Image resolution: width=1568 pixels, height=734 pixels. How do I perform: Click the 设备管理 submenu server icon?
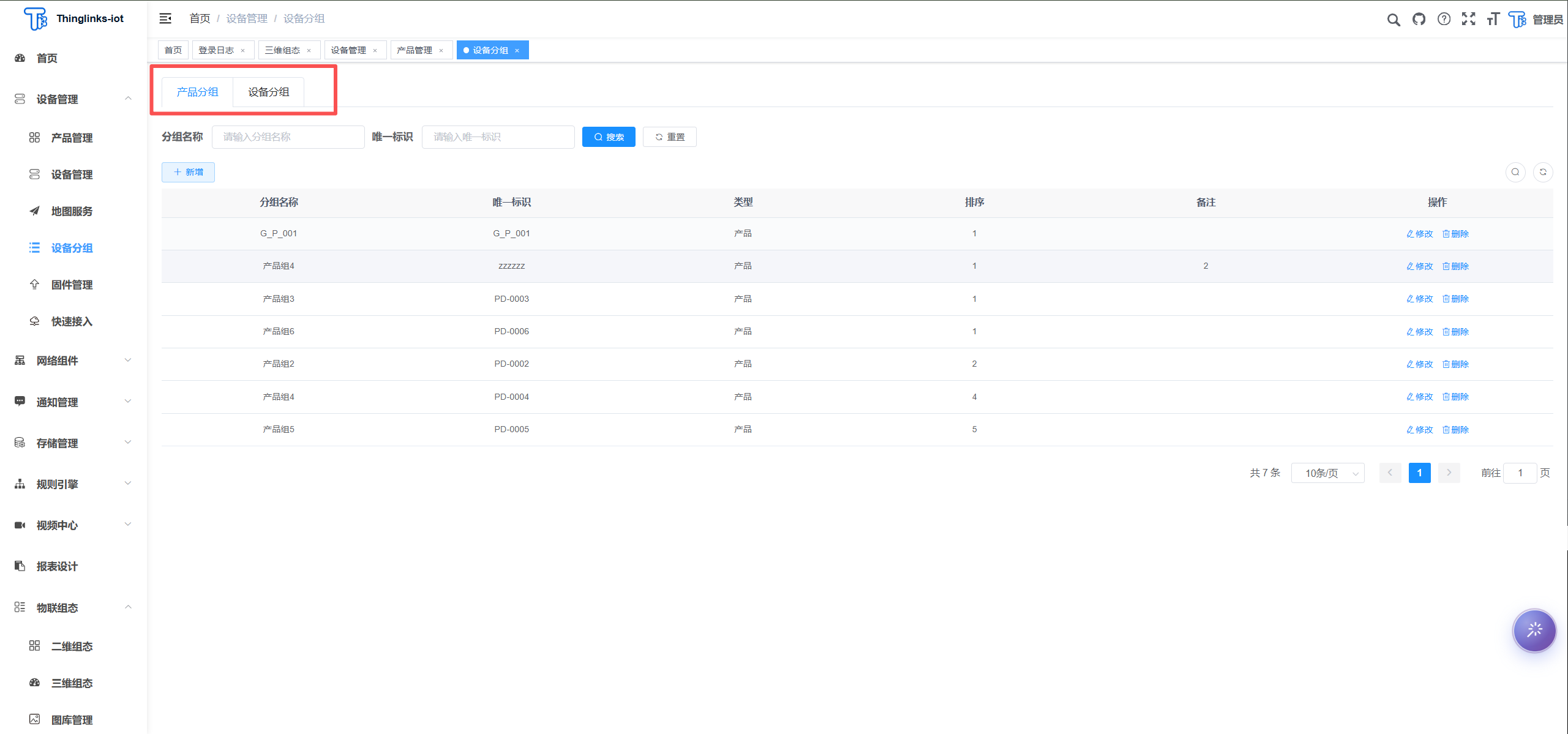click(x=34, y=174)
